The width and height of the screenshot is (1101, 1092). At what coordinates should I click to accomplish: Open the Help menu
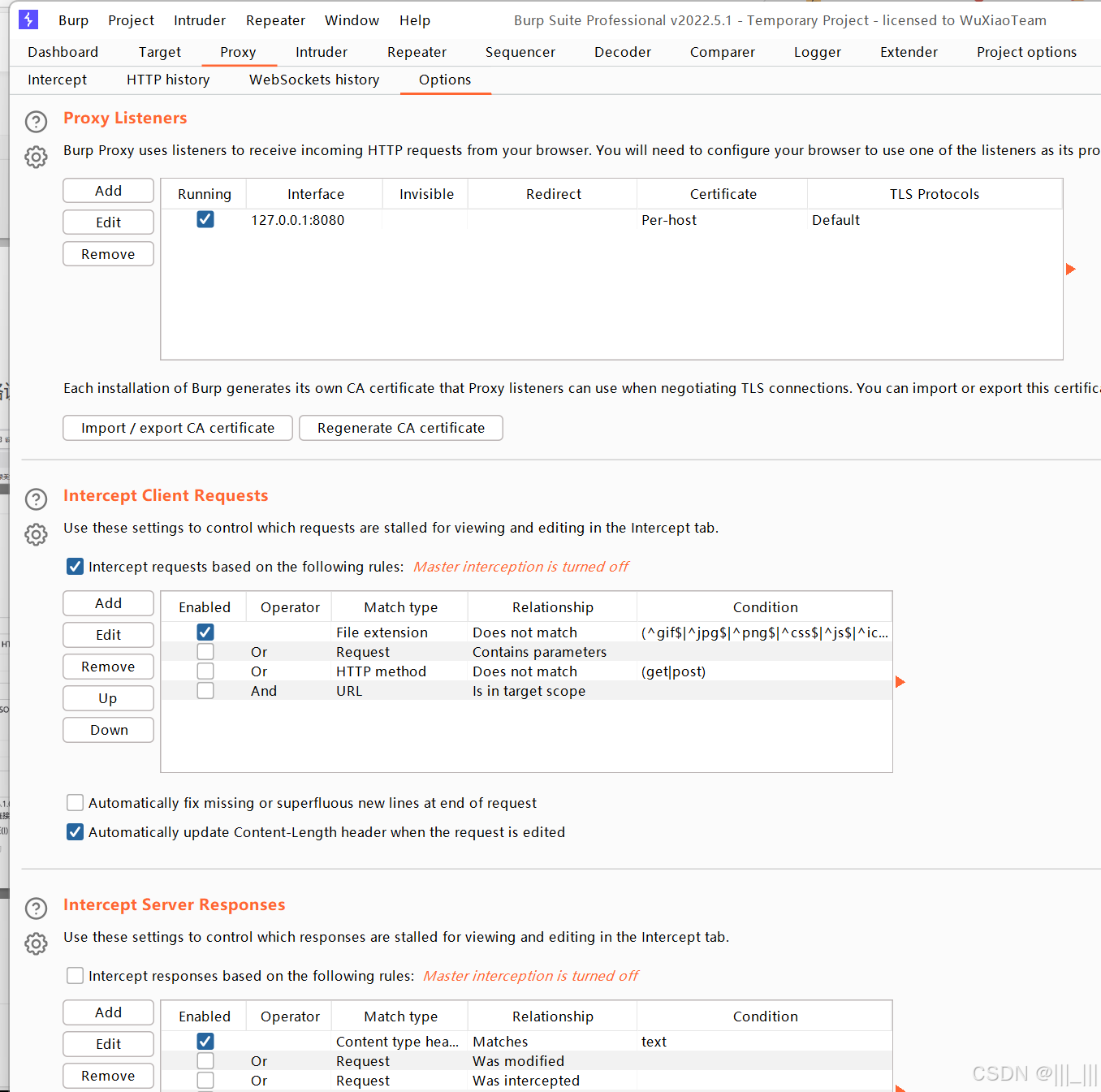(415, 20)
